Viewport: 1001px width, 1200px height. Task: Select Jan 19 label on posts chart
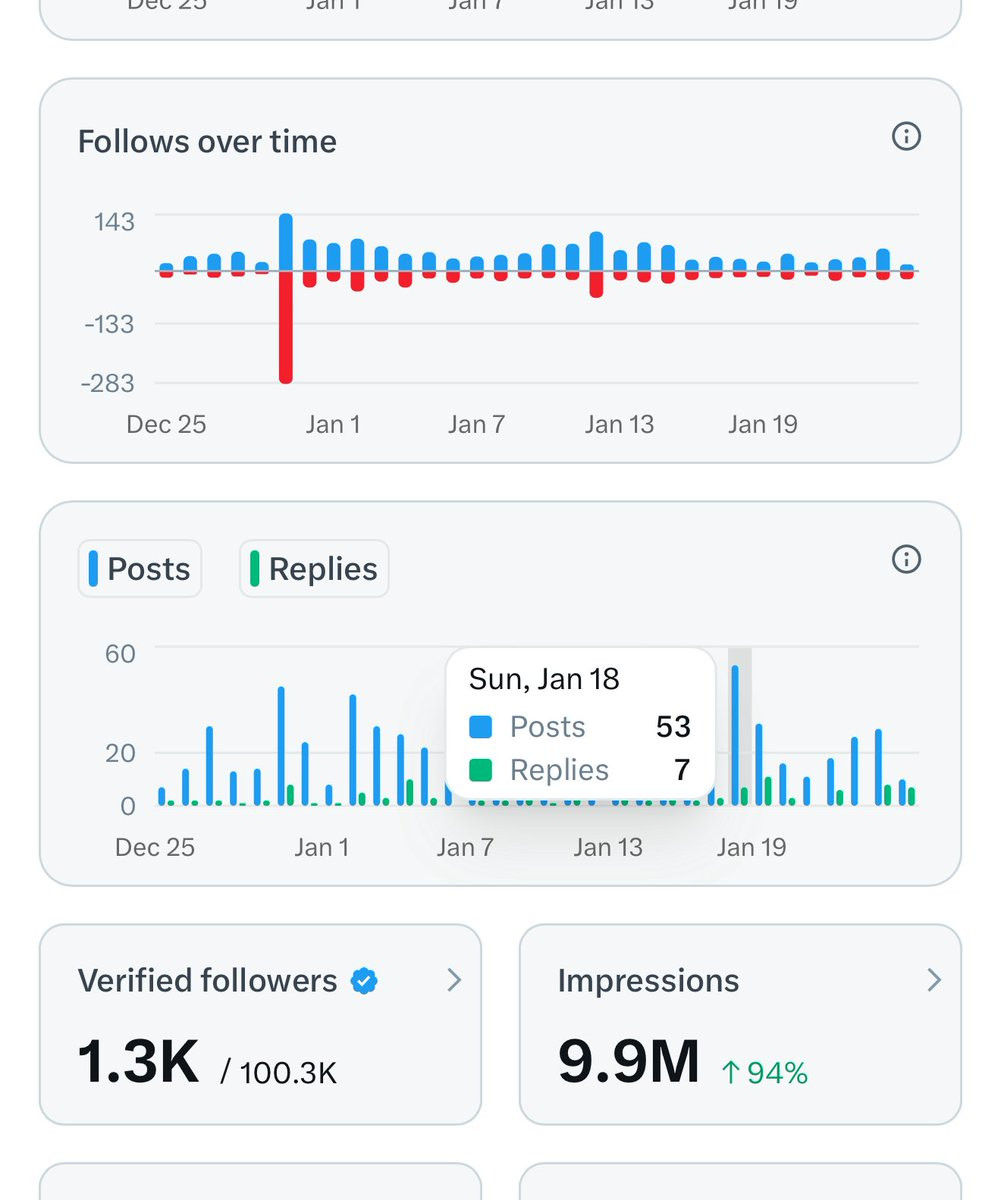point(752,848)
